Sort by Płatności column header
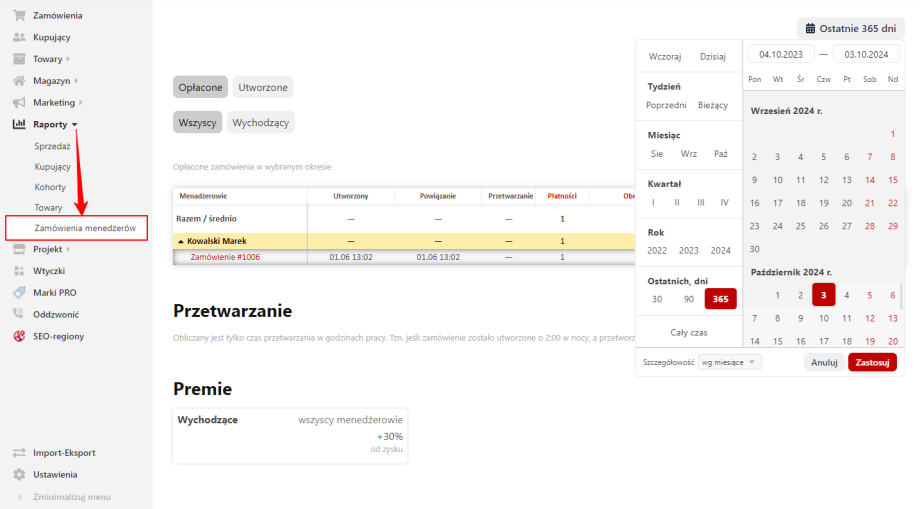The image size is (920, 509). tap(562, 196)
